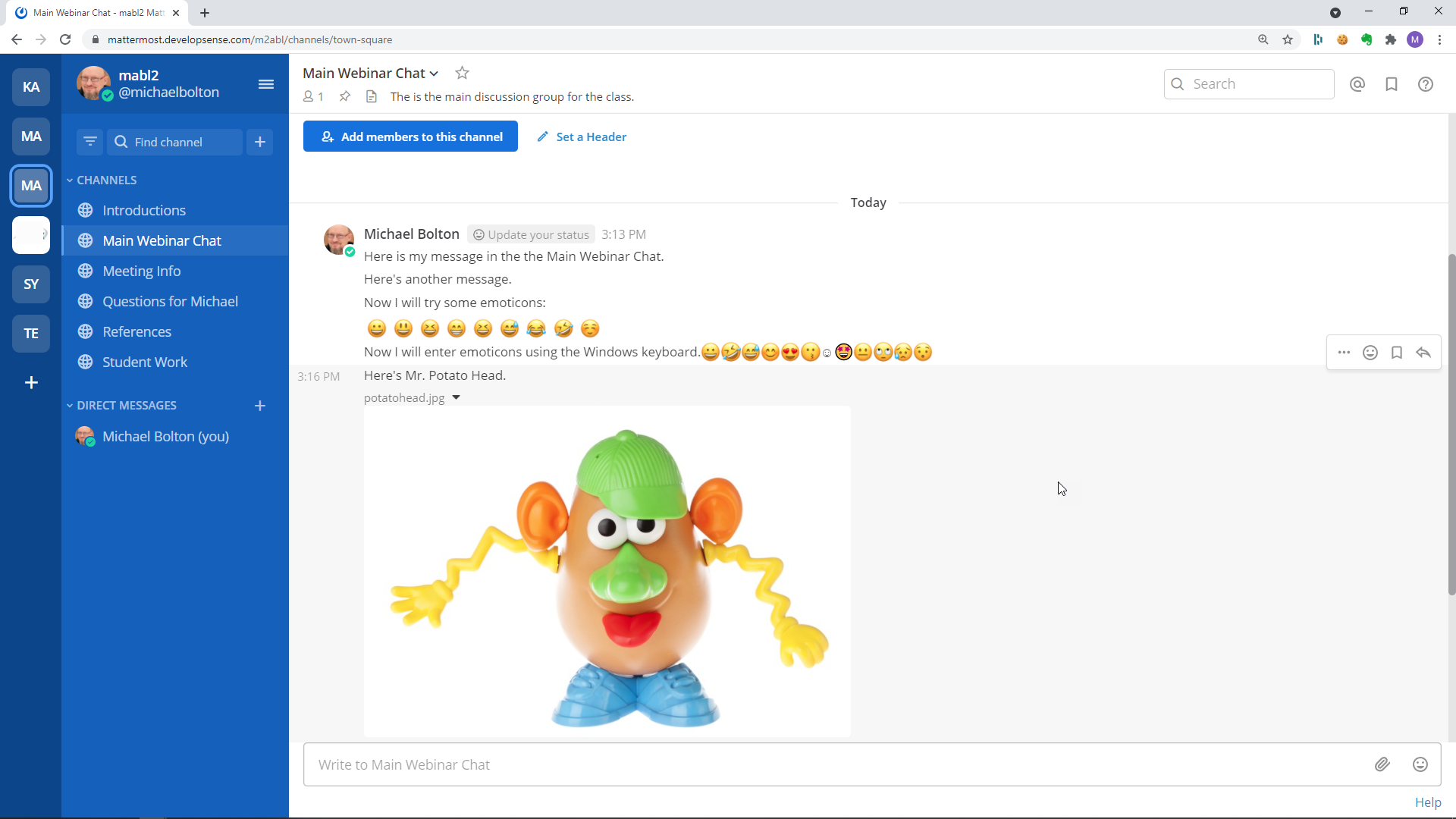
Task: Select the Main Webinar Chat browser tab
Action: point(99,13)
